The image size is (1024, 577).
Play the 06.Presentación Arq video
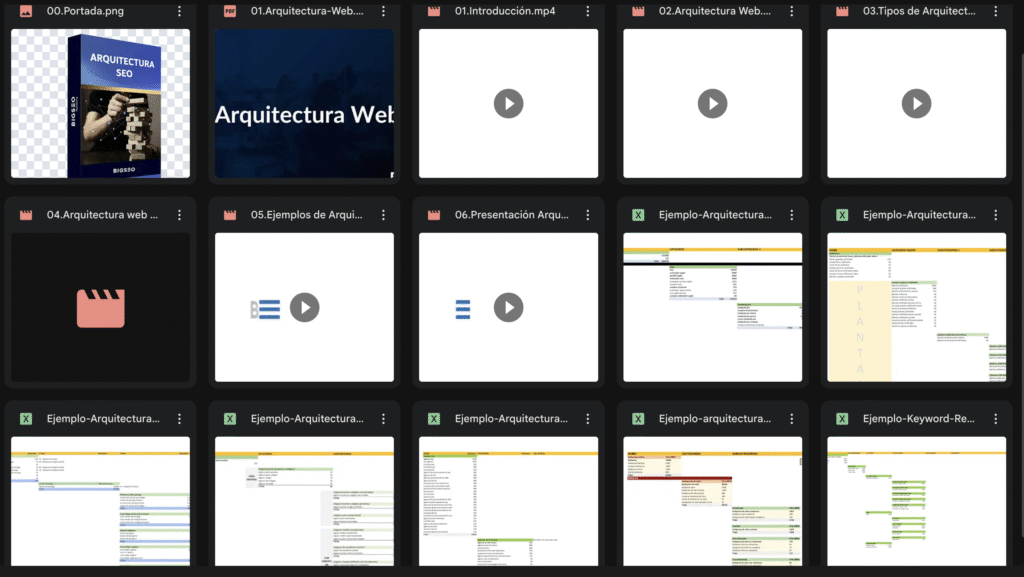pos(508,307)
